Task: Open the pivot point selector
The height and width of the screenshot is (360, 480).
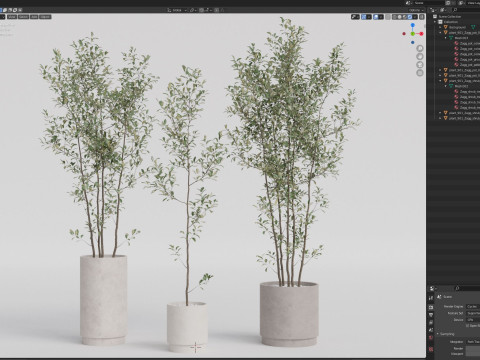Action: pos(193,10)
